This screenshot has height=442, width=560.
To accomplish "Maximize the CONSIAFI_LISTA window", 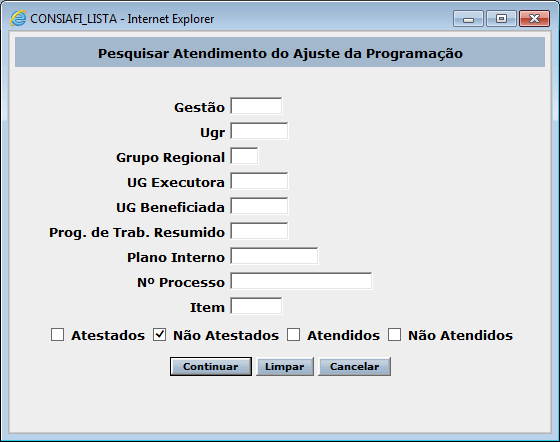I will pos(501,19).
